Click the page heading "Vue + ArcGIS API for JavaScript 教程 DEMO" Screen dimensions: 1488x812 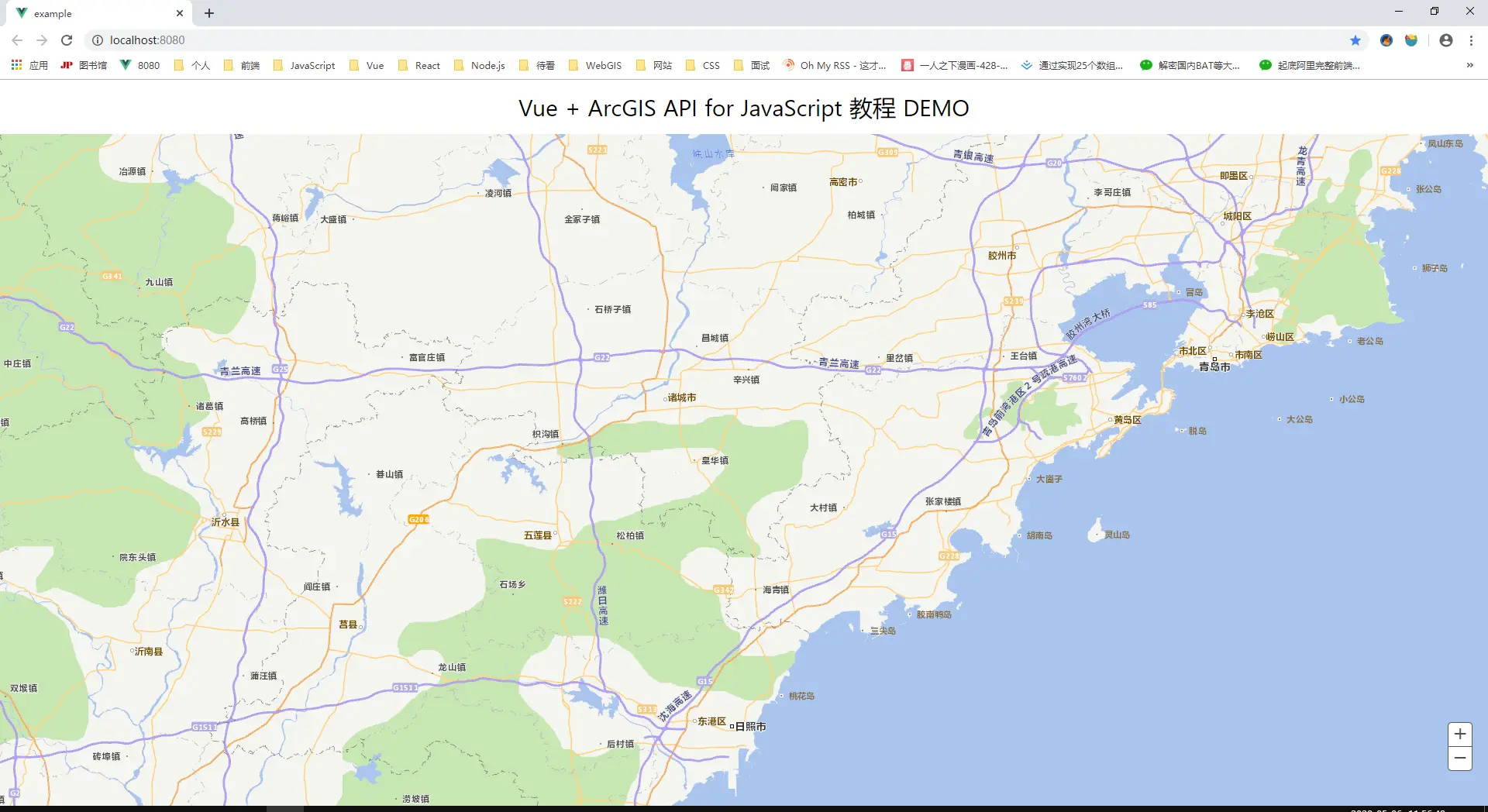click(x=744, y=108)
